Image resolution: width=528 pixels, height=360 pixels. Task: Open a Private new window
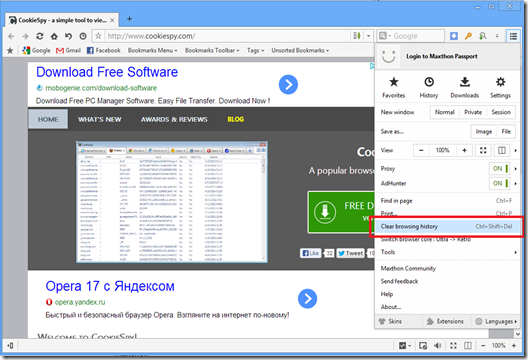coord(473,112)
